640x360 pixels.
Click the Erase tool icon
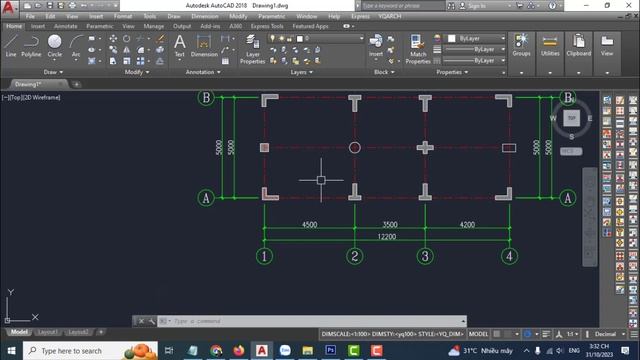160,39
